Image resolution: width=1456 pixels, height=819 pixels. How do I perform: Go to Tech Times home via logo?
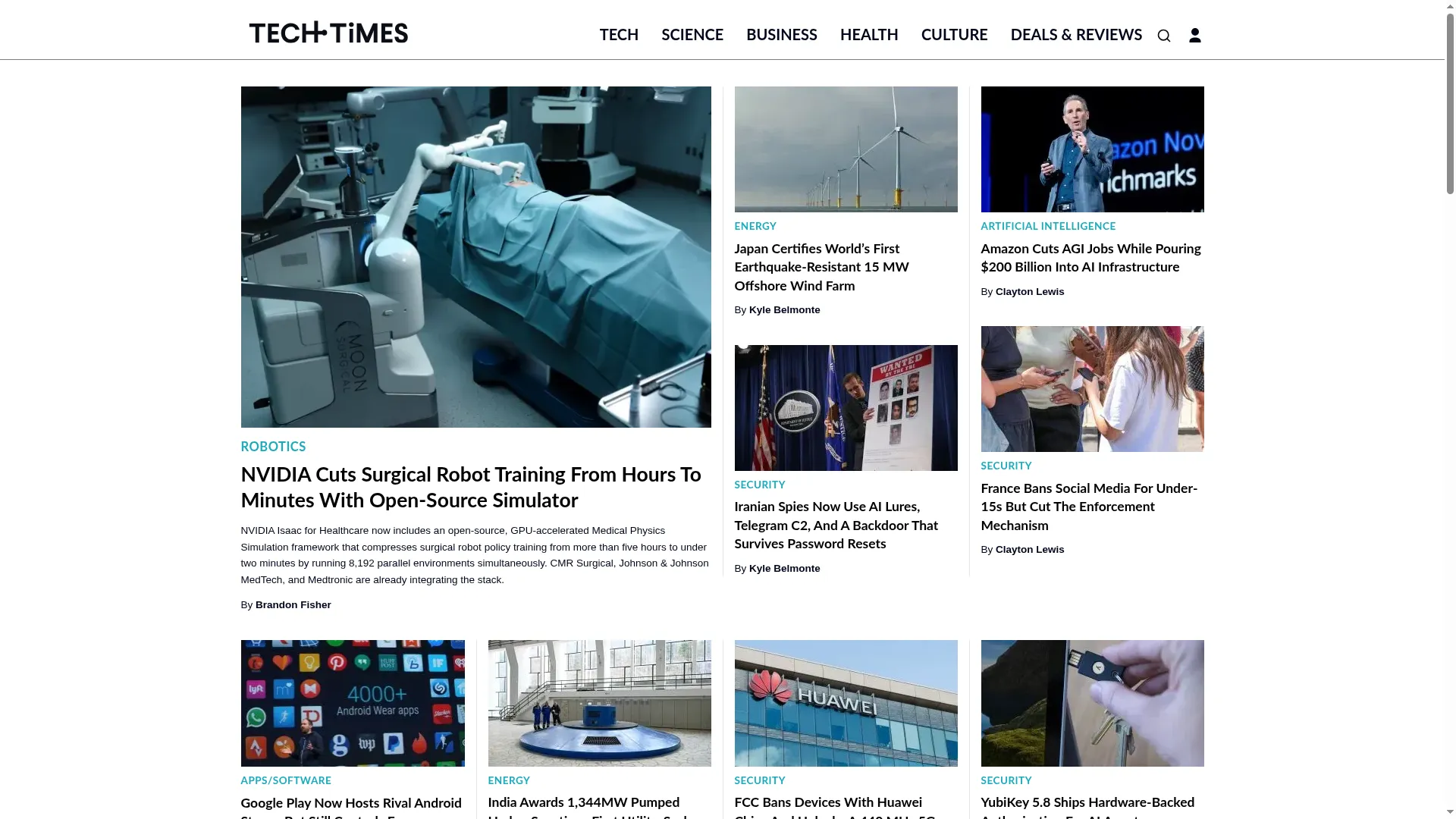[x=328, y=33]
